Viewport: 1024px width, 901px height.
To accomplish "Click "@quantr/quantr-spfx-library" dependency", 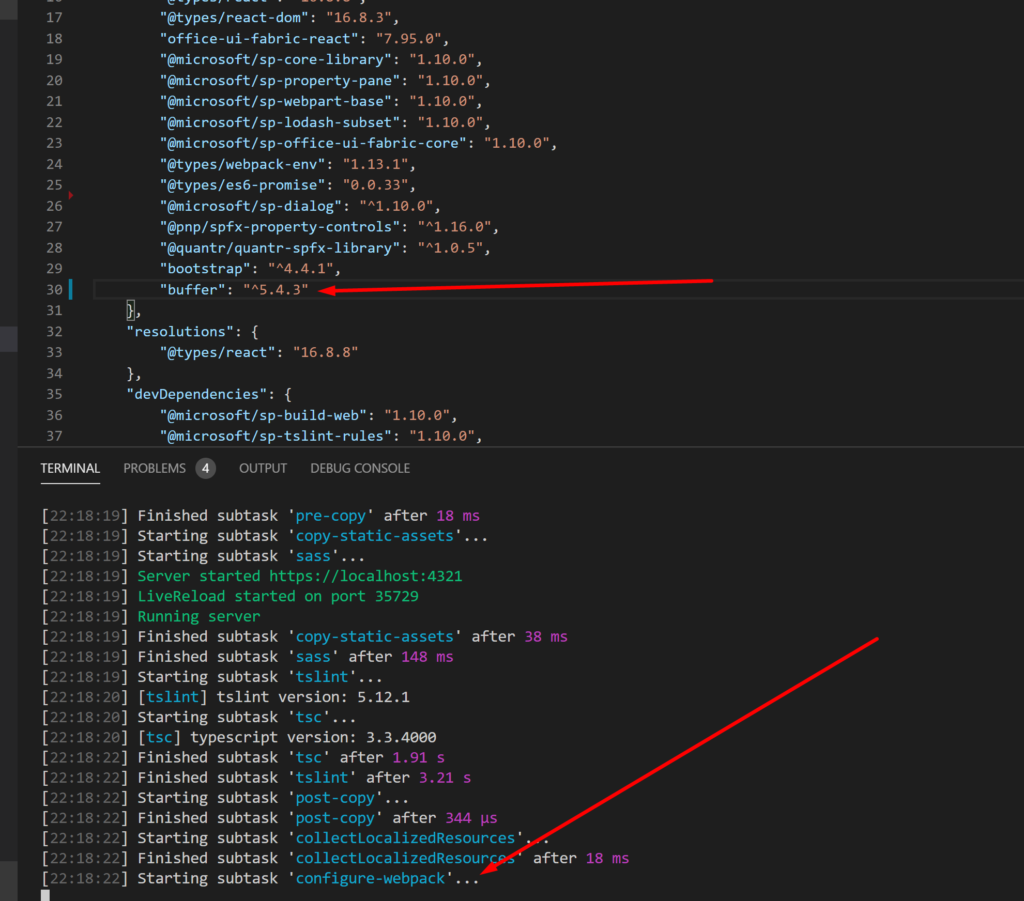I will click(280, 247).
